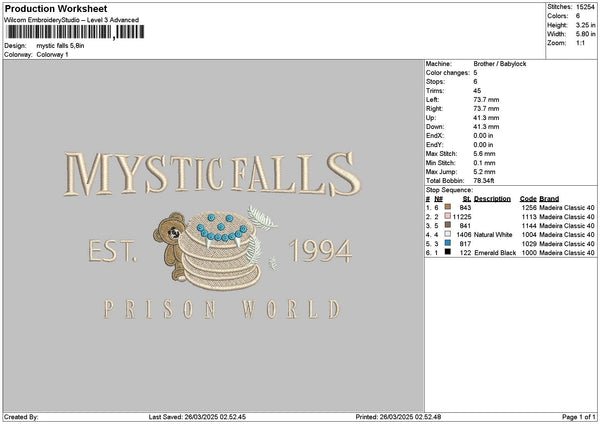Click the teddy bear in the embroidery preview
The width and height of the screenshot is (600, 424).
tap(170, 247)
